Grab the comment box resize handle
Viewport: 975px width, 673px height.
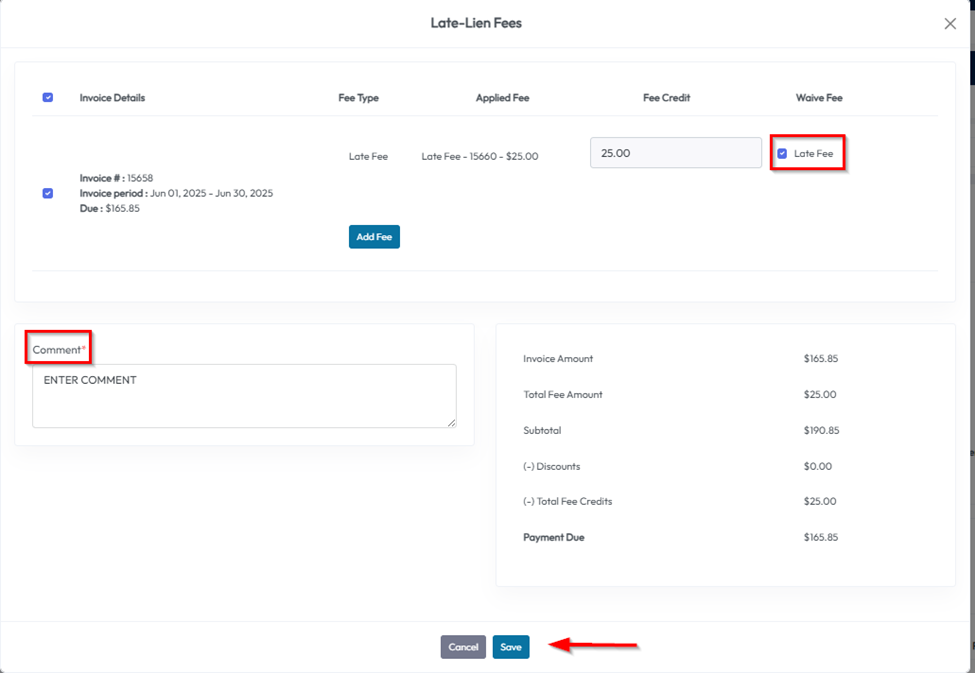pos(451,422)
